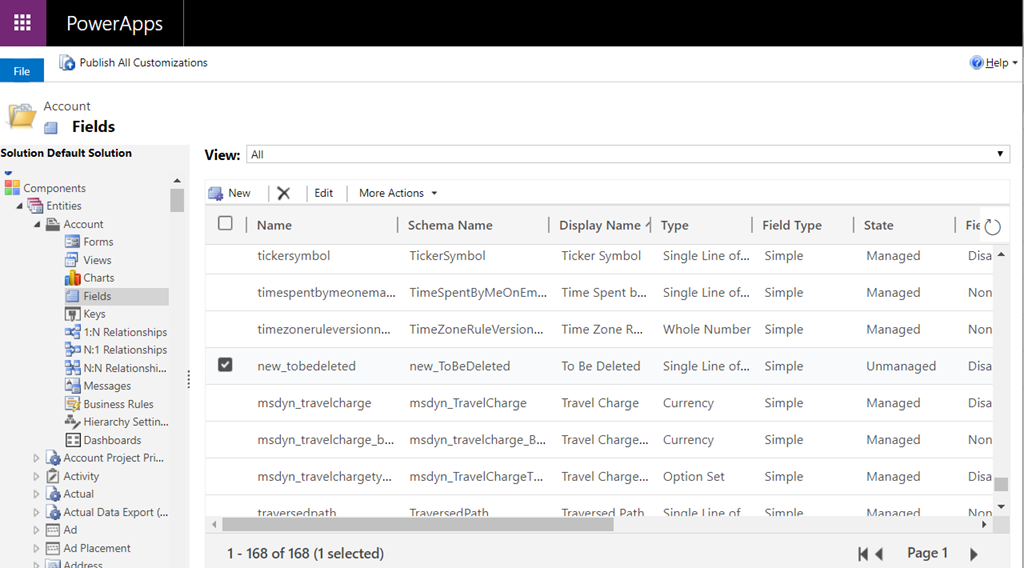Go to next page arrow
Image resolution: width=1024 pixels, height=568 pixels.
[974, 554]
